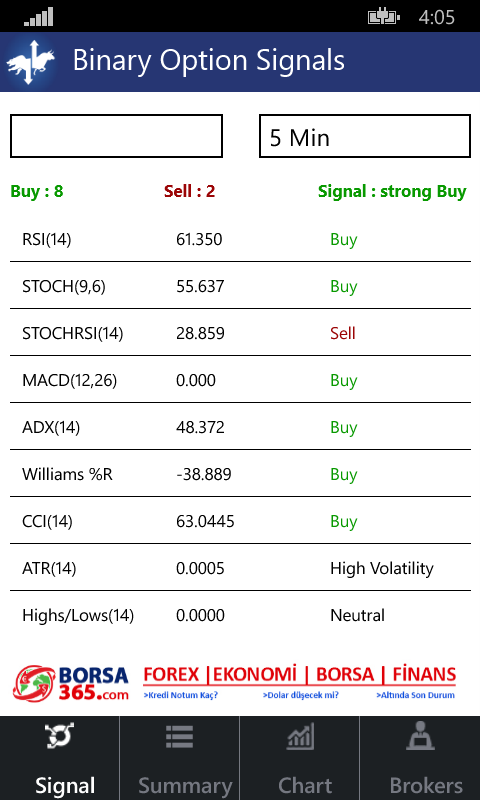Open the Brokers person icon

(420, 736)
